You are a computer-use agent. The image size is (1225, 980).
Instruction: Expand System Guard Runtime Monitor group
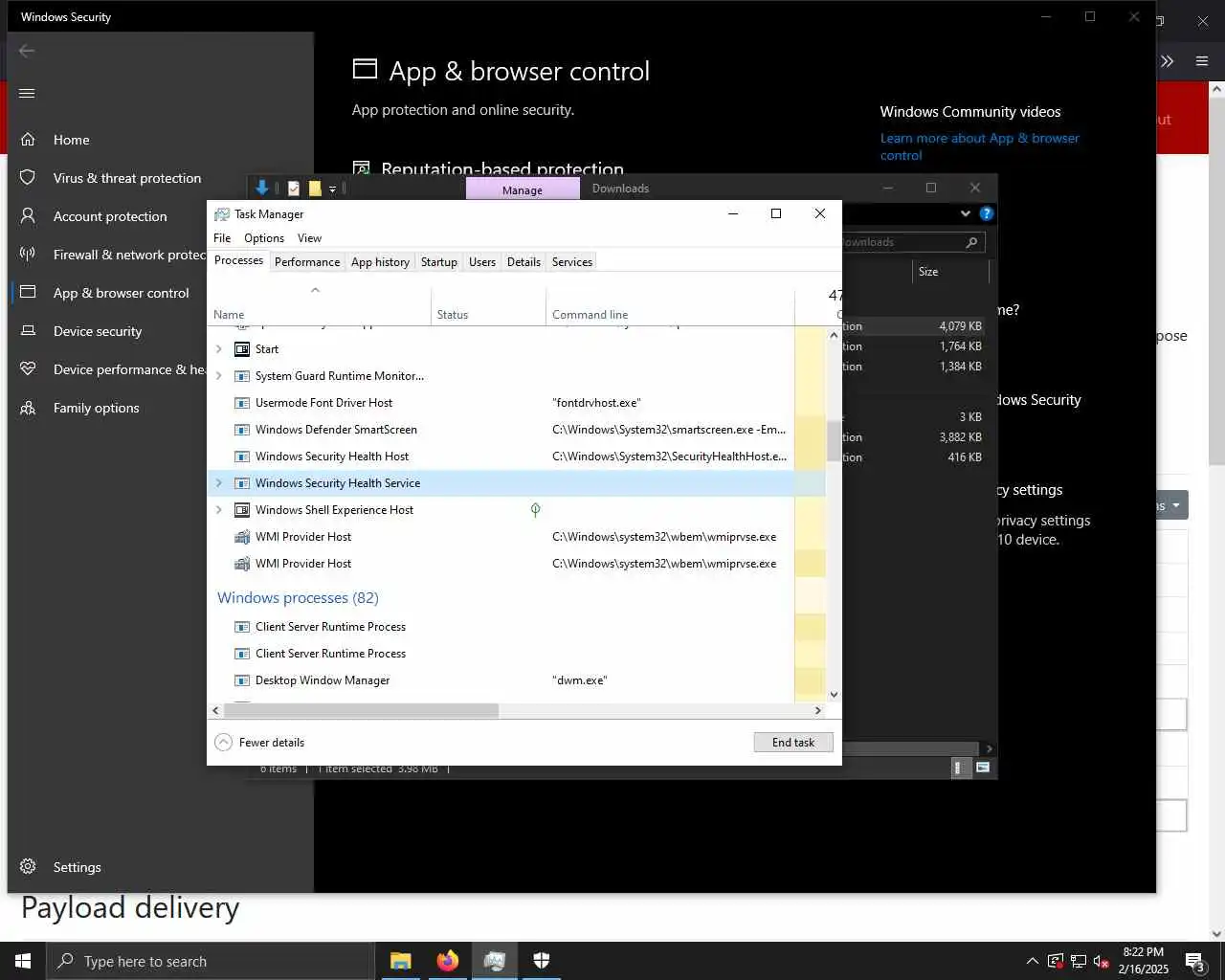(x=219, y=376)
